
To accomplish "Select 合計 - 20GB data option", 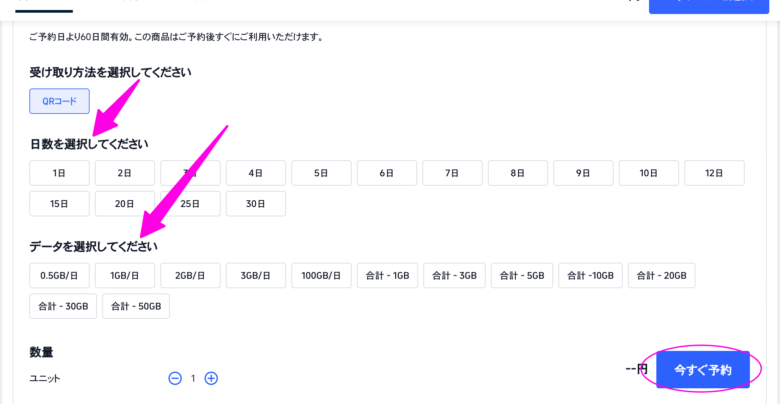I will click(x=661, y=276).
